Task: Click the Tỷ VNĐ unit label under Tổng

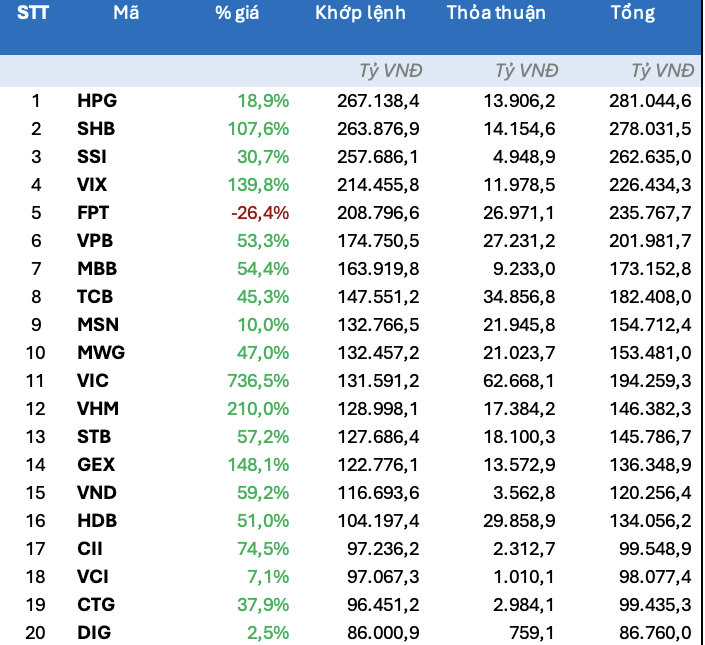Action: pos(662,70)
